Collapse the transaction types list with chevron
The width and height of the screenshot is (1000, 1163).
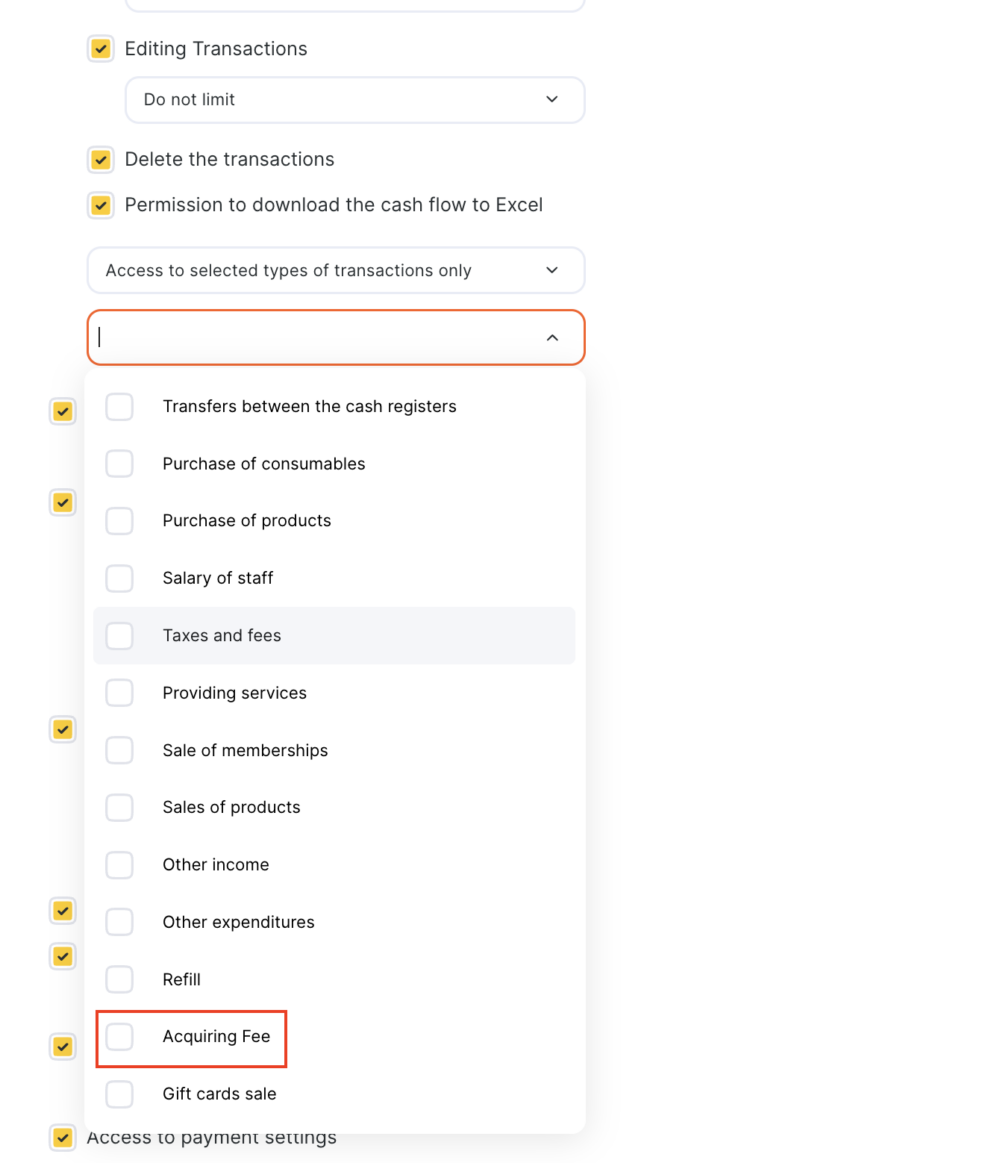tap(552, 337)
